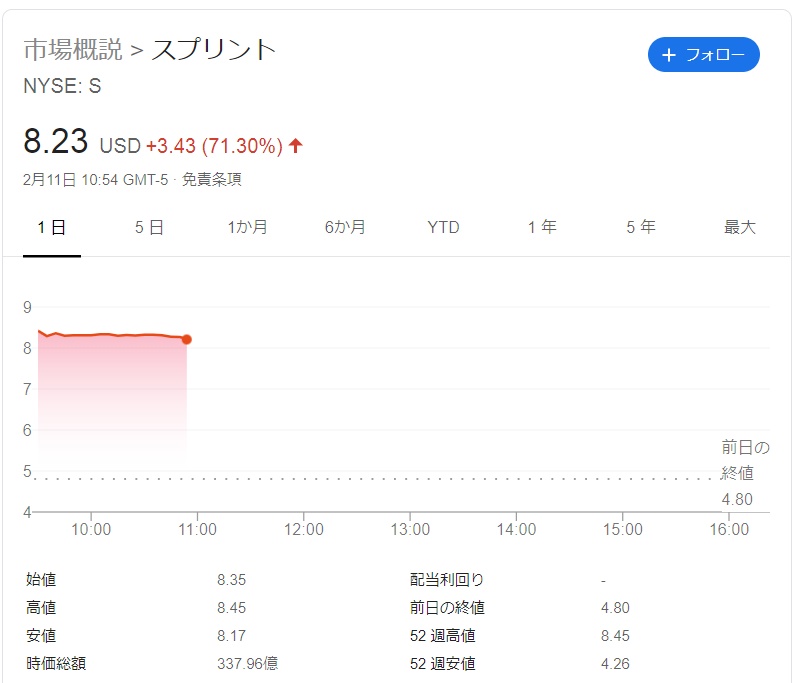Select the 1日 tab
The height and width of the screenshot is (683, 801).
[x=52, y=228]
